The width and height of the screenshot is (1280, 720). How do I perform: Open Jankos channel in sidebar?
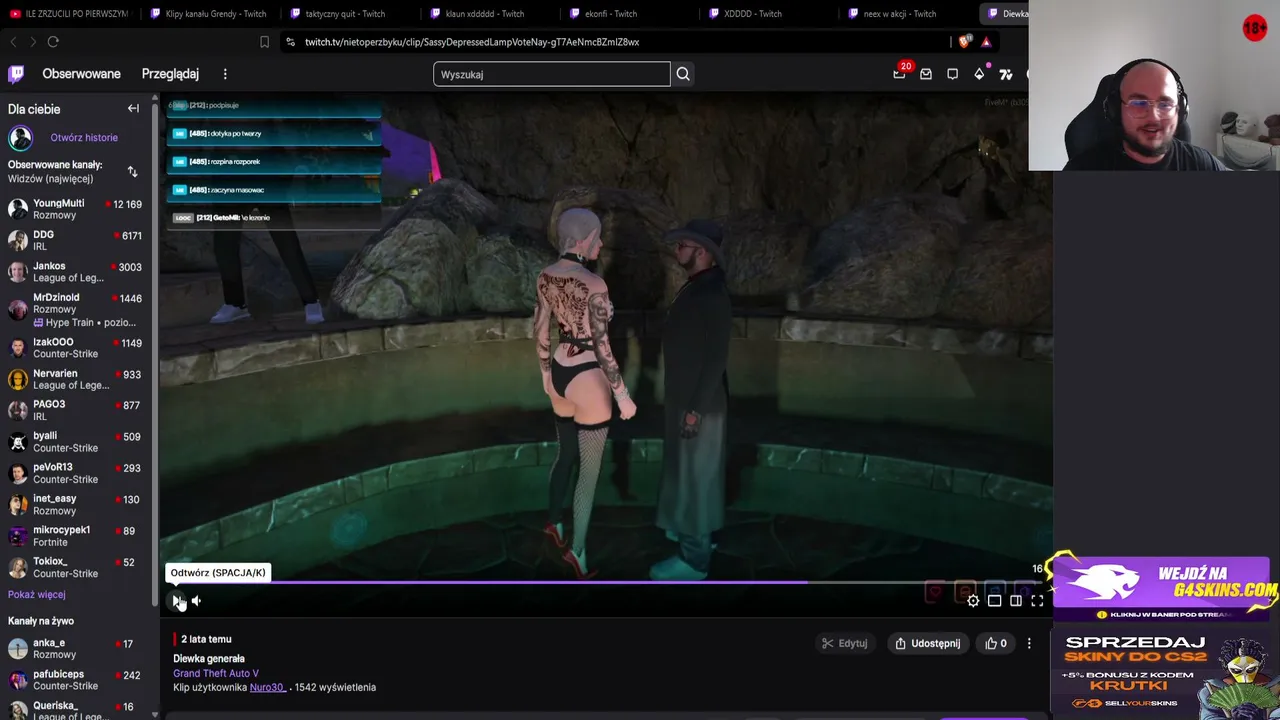point(75,272)
